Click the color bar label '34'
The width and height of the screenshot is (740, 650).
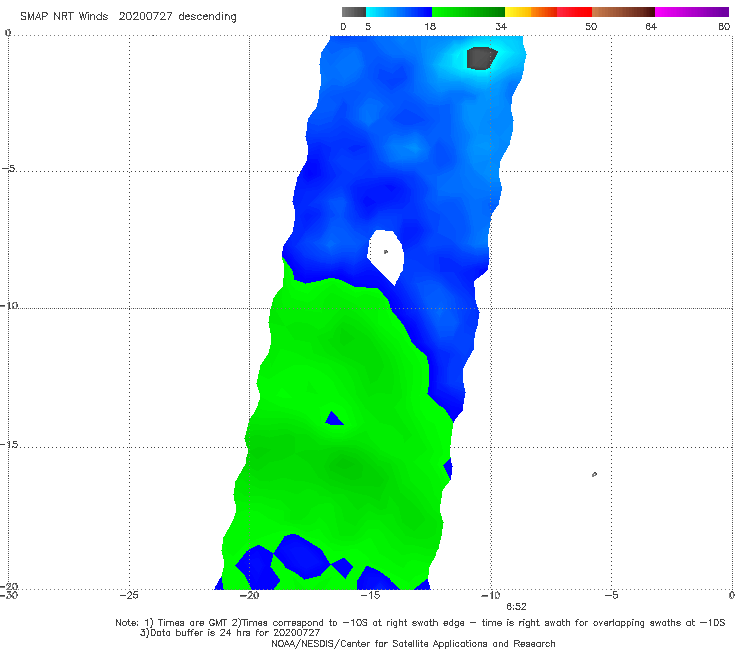pyautogui.click(x=501, y=27)
